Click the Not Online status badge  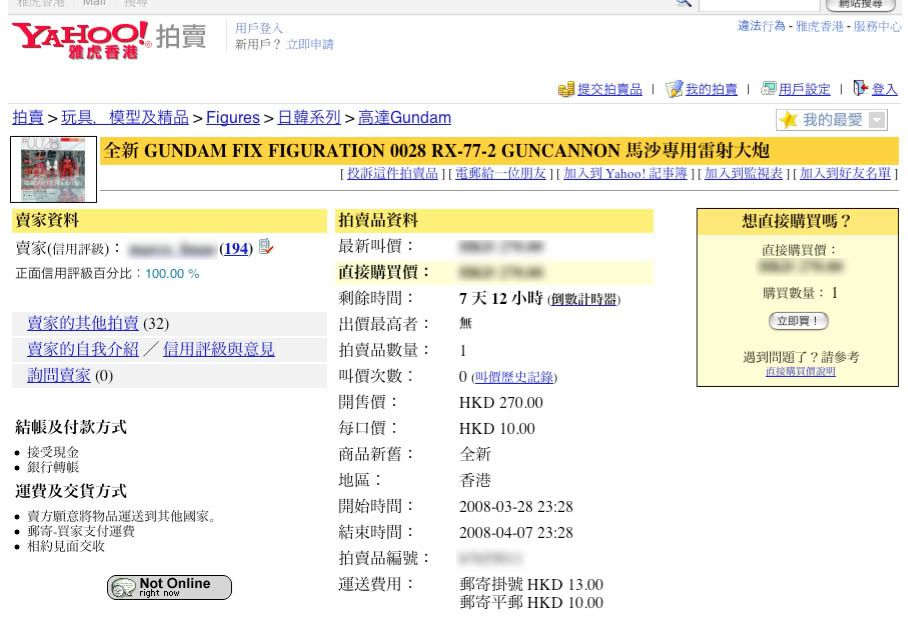(x=169, y=586)
